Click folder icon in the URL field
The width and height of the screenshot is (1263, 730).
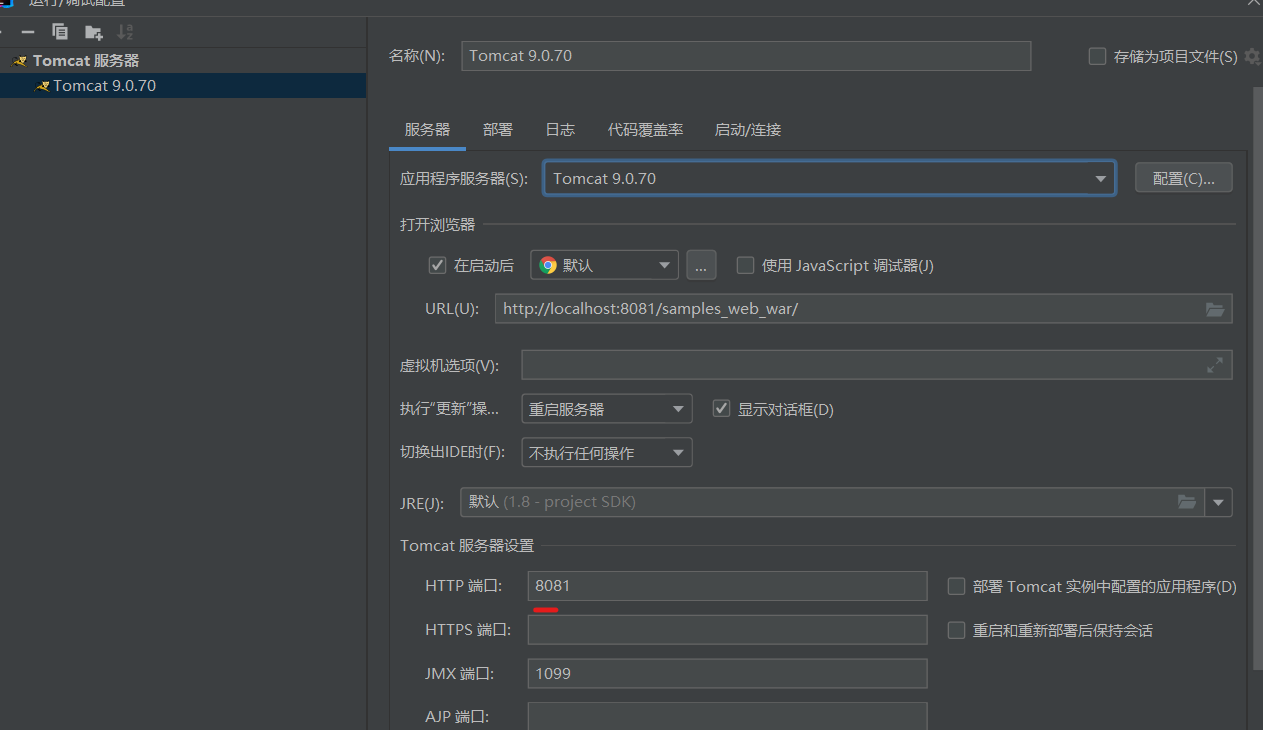1214,309
